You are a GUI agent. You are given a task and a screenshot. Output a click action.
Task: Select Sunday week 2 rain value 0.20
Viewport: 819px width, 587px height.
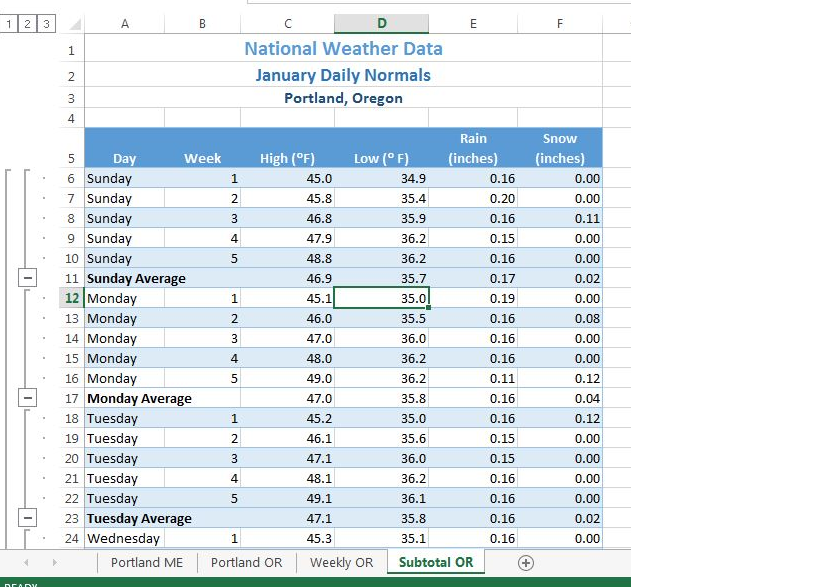[x=473, y=198]
